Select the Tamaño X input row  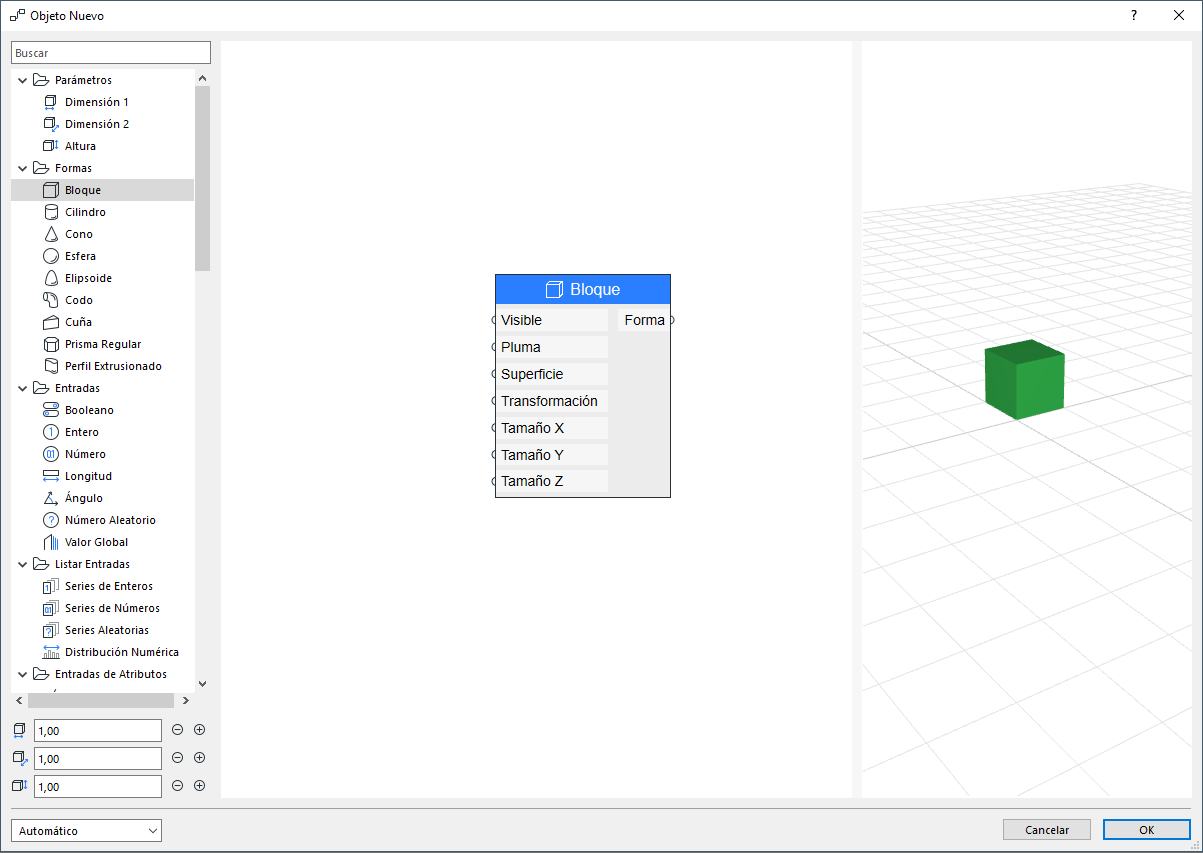point(552,428)
